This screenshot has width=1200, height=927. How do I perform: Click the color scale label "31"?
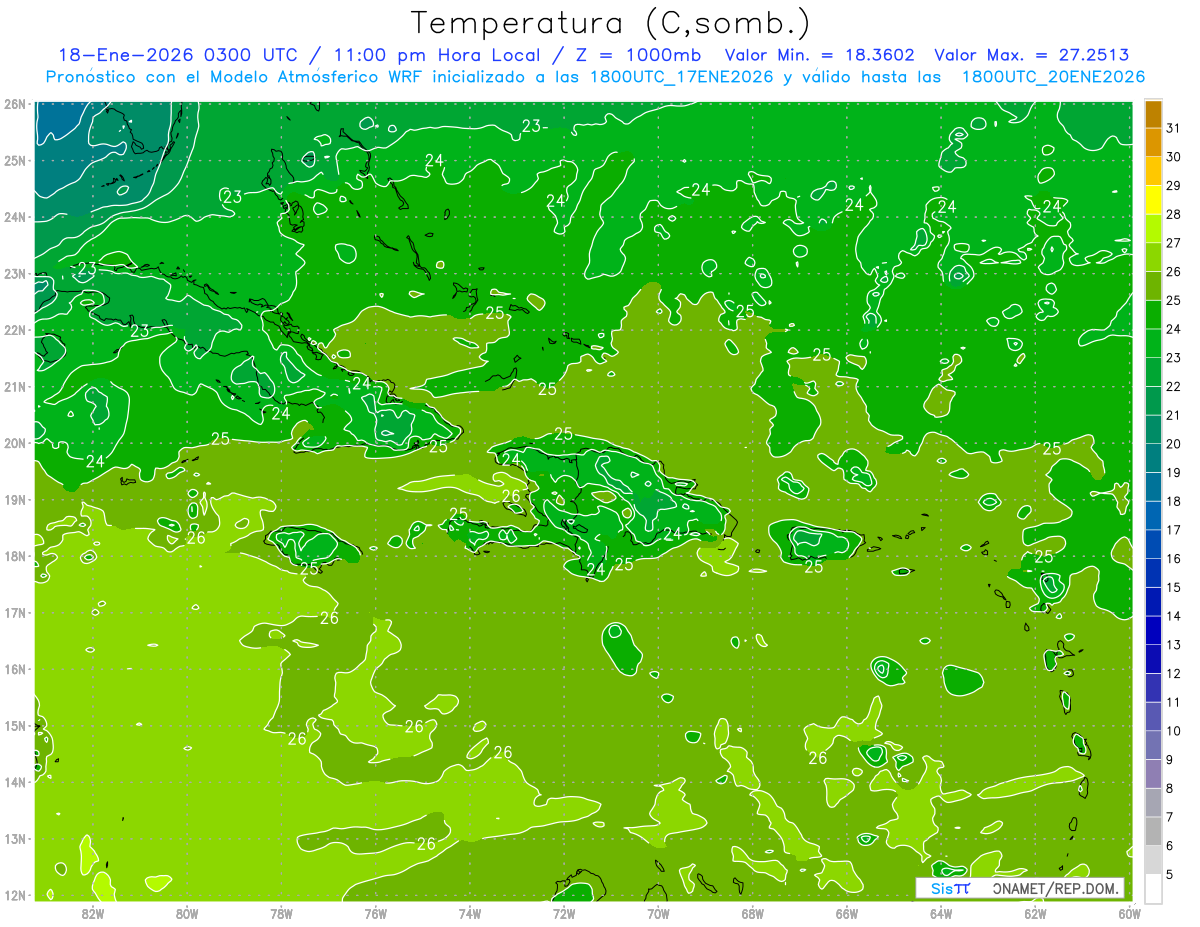pos(1173,128)
